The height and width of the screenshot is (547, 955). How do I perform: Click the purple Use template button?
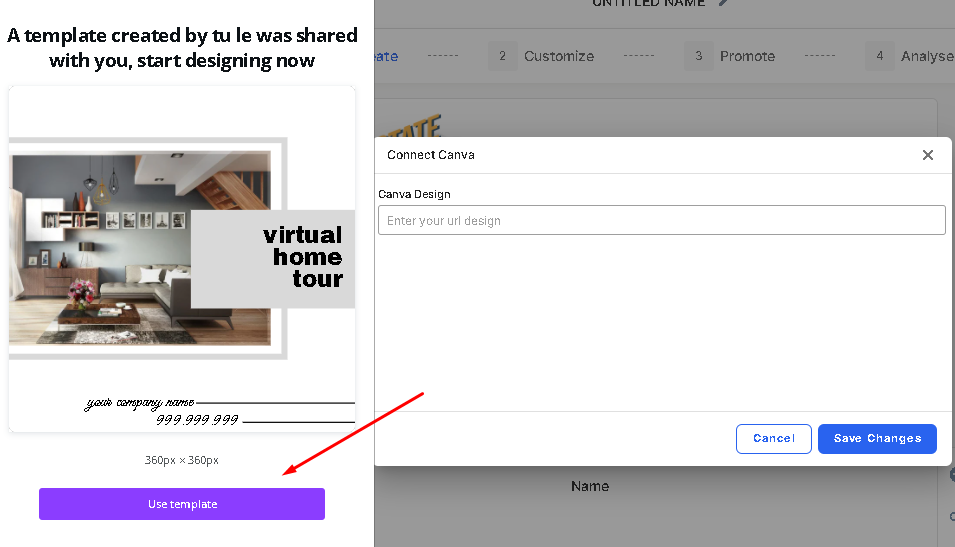[181, 504]
